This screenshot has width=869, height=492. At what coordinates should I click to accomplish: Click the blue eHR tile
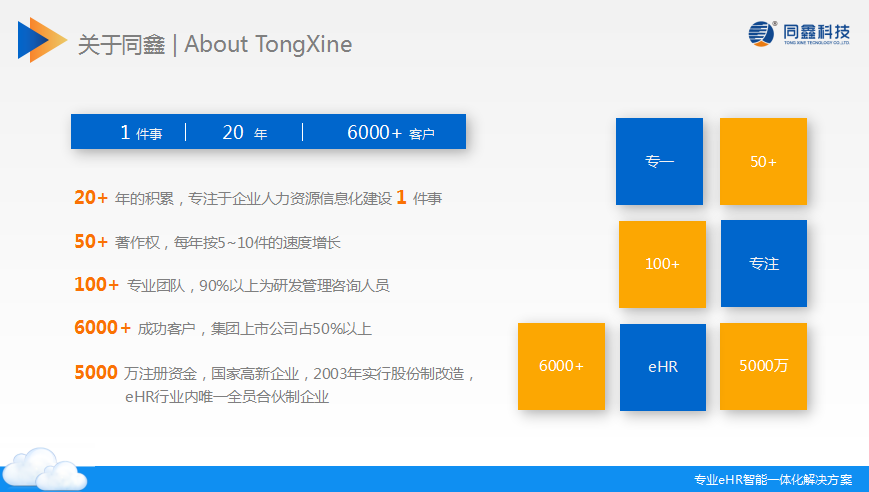click(663, 367)
